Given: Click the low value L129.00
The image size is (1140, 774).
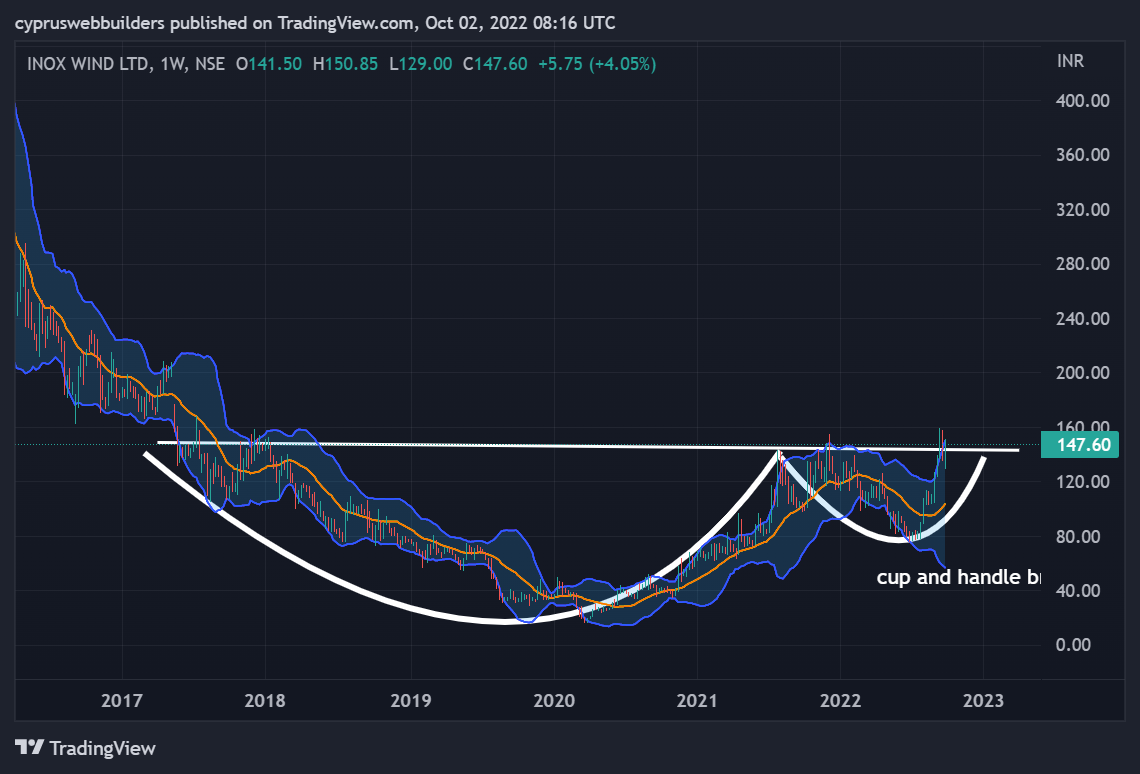Looking at the screenshot, I should [x=420, y=64].
